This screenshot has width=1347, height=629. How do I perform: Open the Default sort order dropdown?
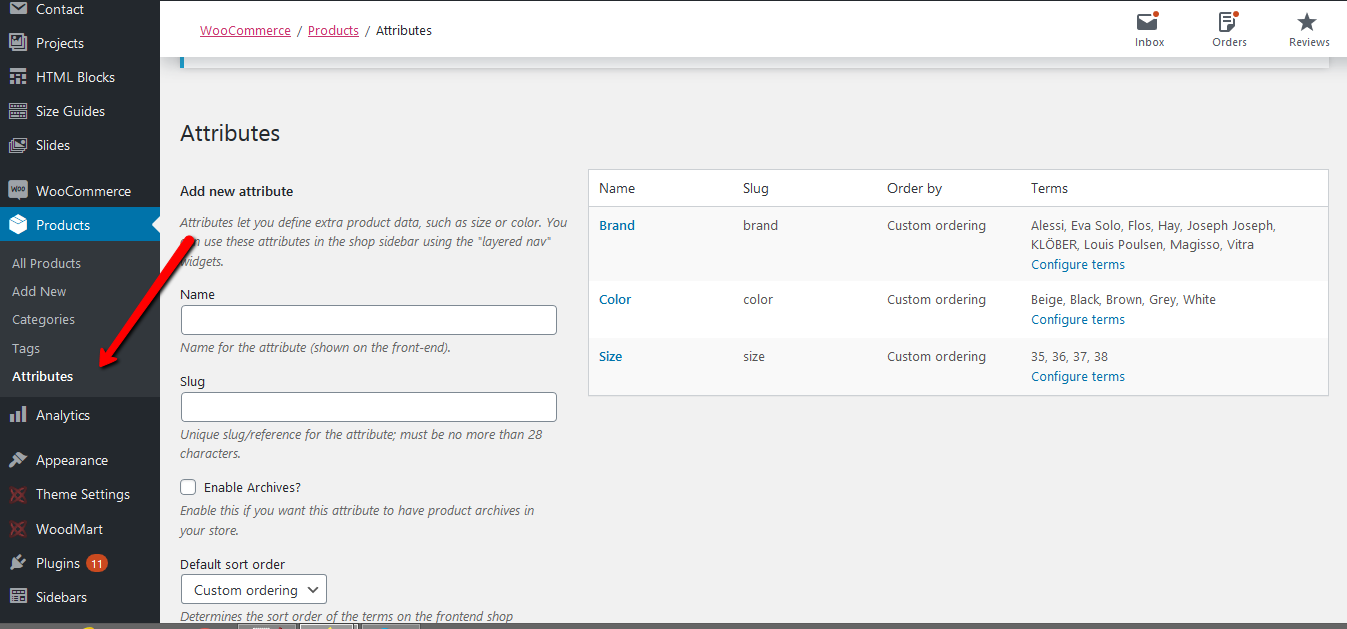[254, 590]
